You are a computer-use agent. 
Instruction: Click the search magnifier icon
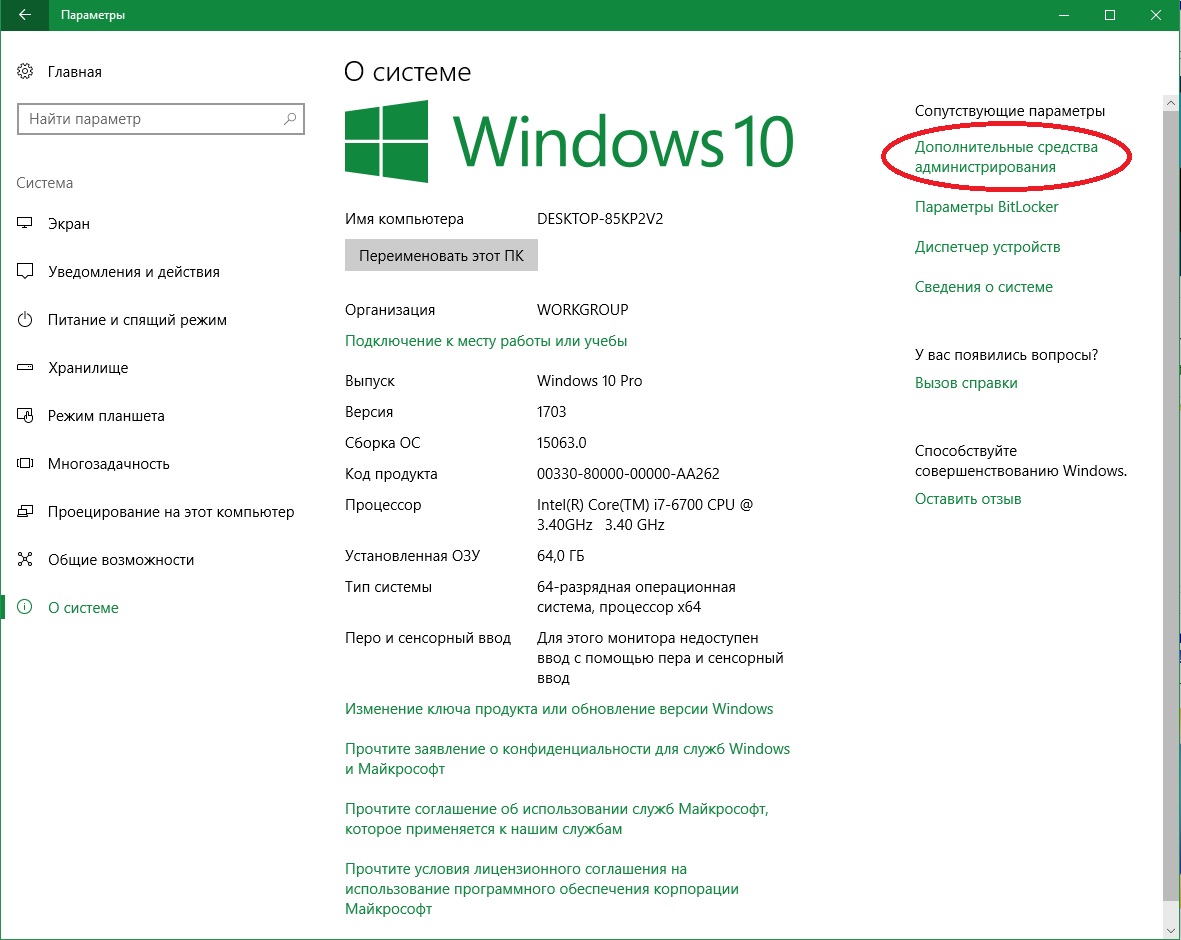click(290, 119)
